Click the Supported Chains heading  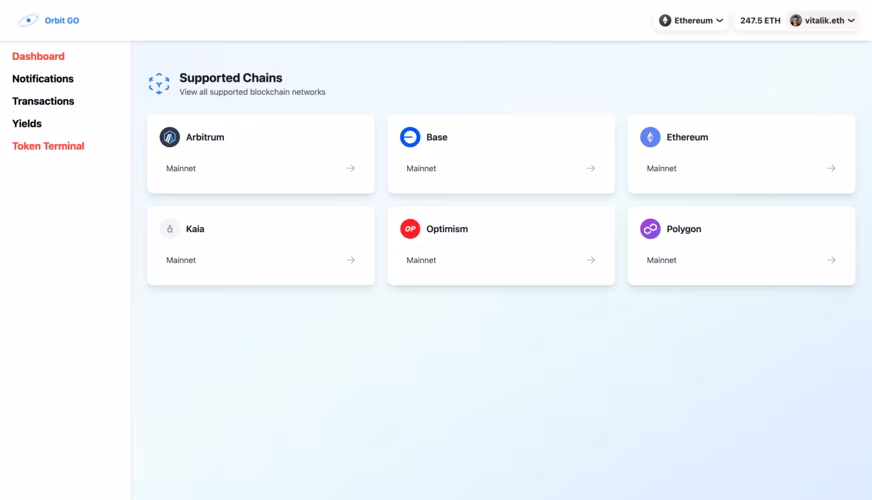[x=230, y=78]
